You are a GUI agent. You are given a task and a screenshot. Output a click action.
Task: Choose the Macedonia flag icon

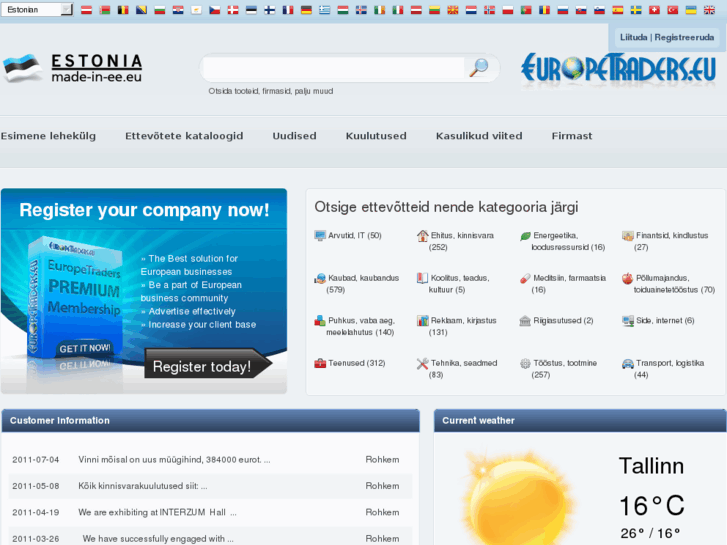pyautogui.click(x=453, y=10)
